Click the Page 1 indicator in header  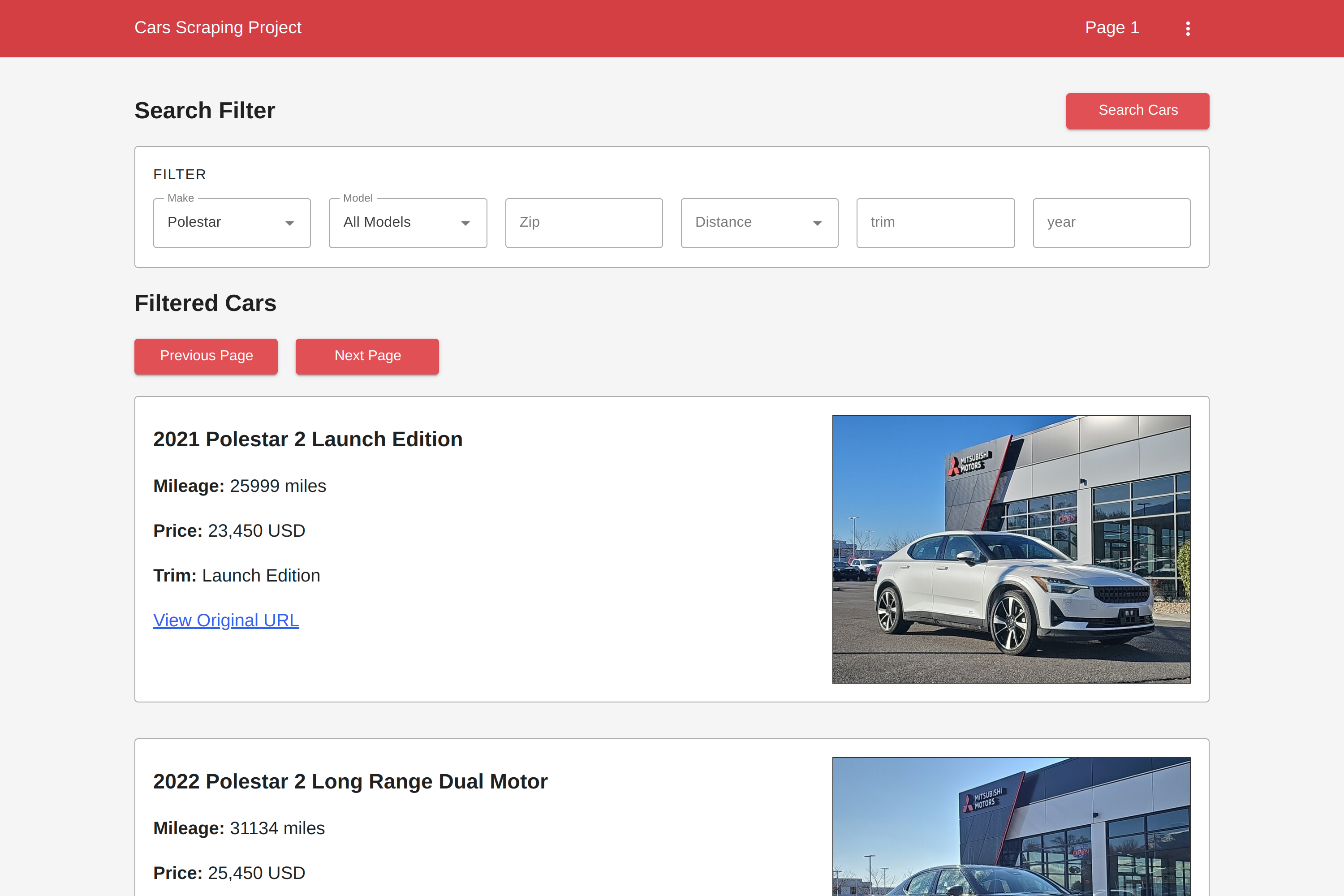click(x=1111, y=27)
